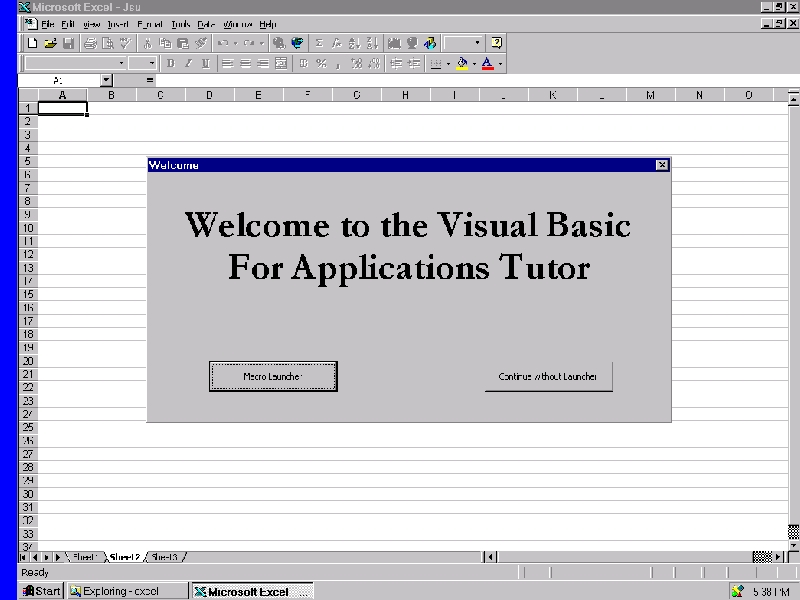The height and width of the screenshot is (600, 800).
Task: Sort ascending with the A-Z icon
Action: (x=355, y=43)
